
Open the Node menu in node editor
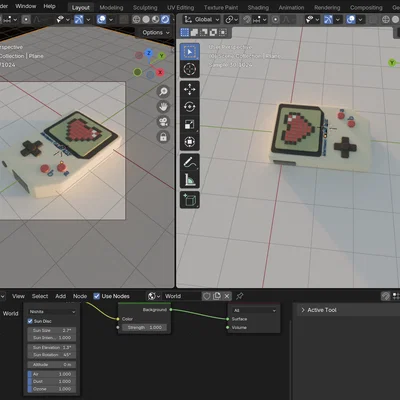[80, 296]
